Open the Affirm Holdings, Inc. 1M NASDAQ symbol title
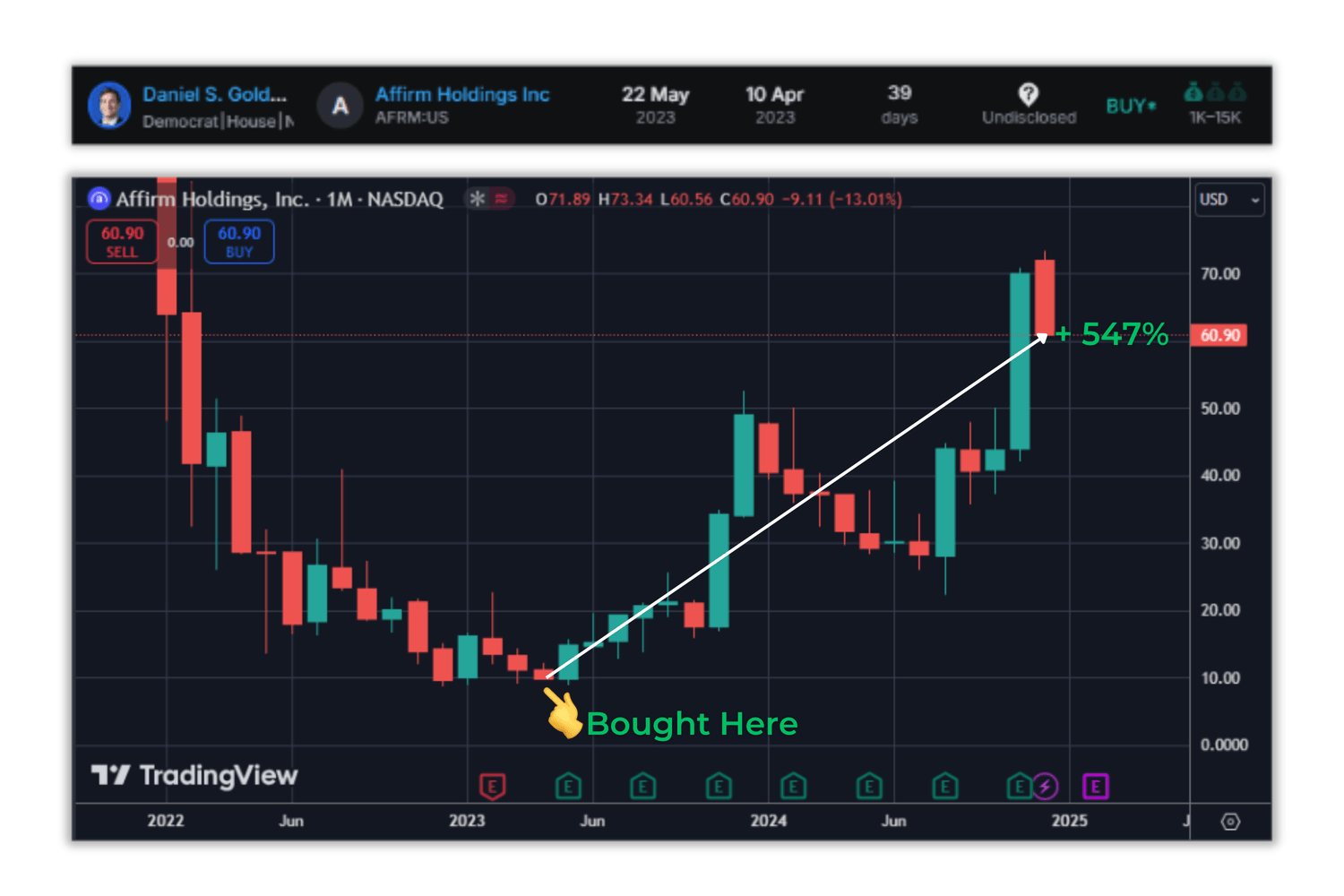The image size is (1344, 896). pos(280,199)
